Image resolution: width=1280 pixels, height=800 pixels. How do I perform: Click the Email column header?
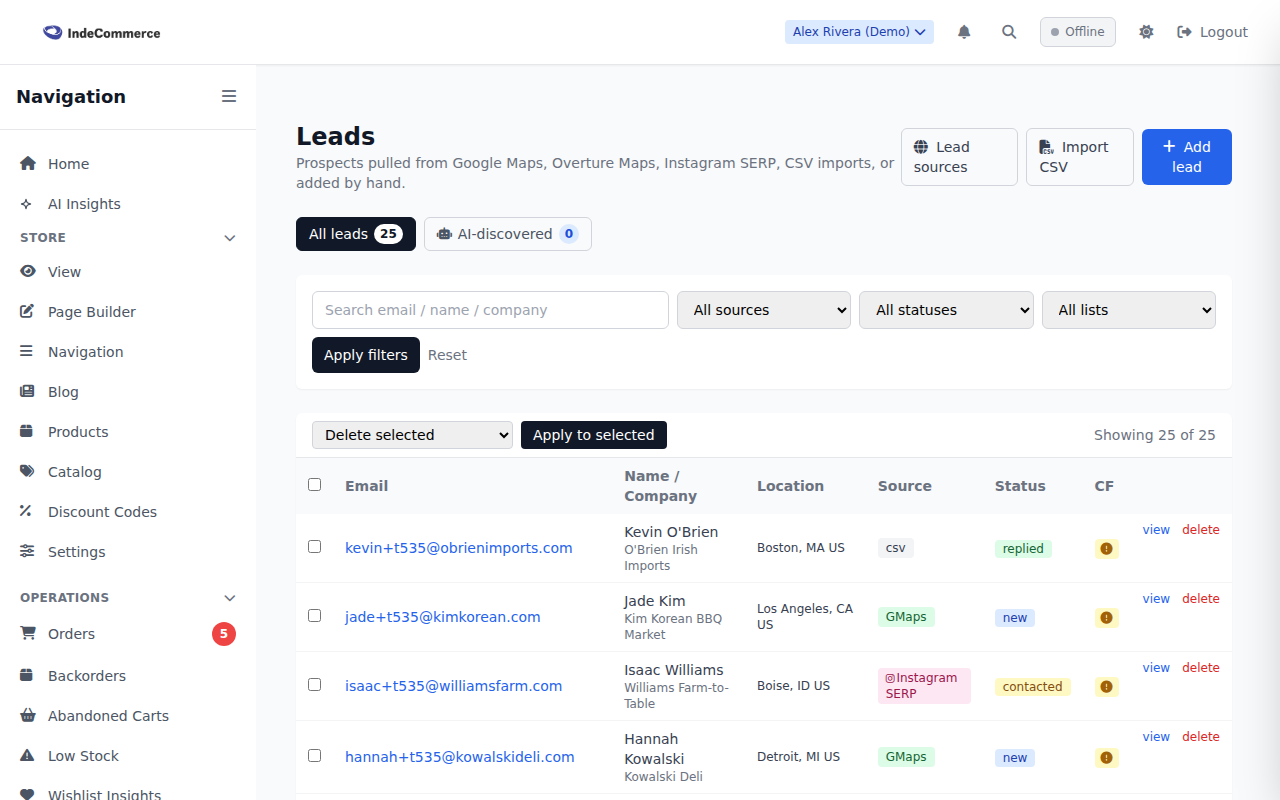point(366,486)
